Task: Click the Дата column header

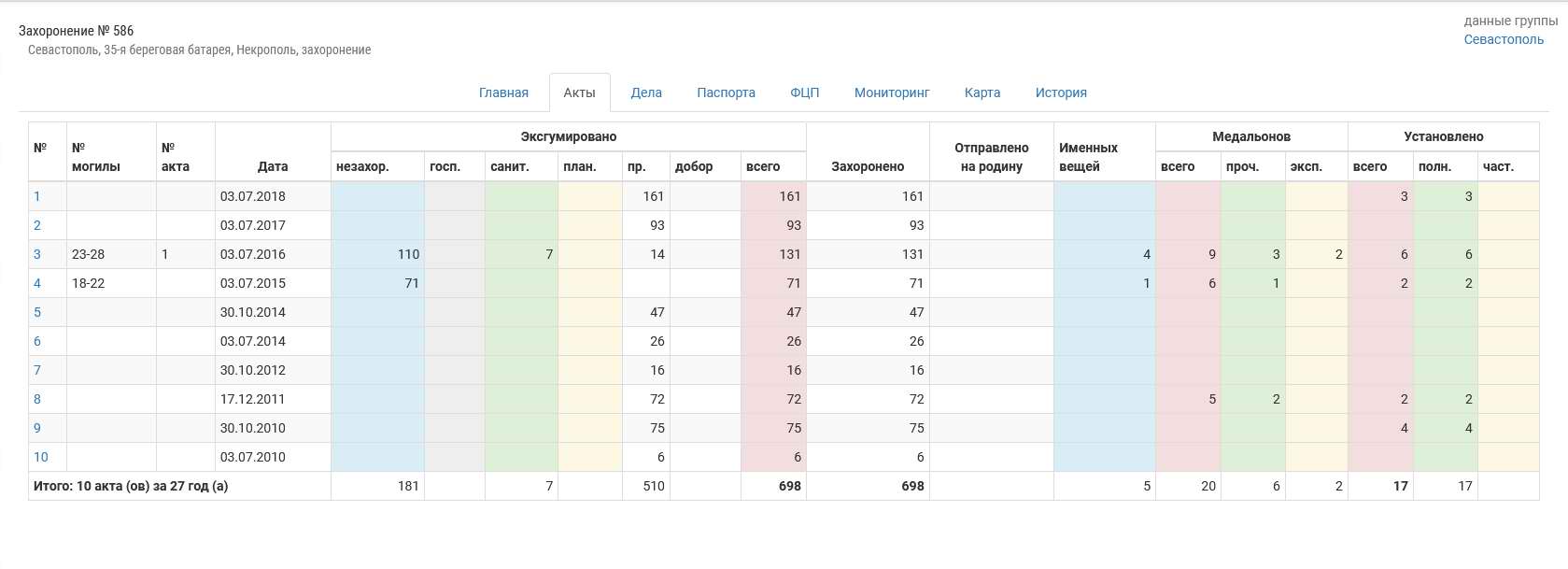Action: coord(273,166)
